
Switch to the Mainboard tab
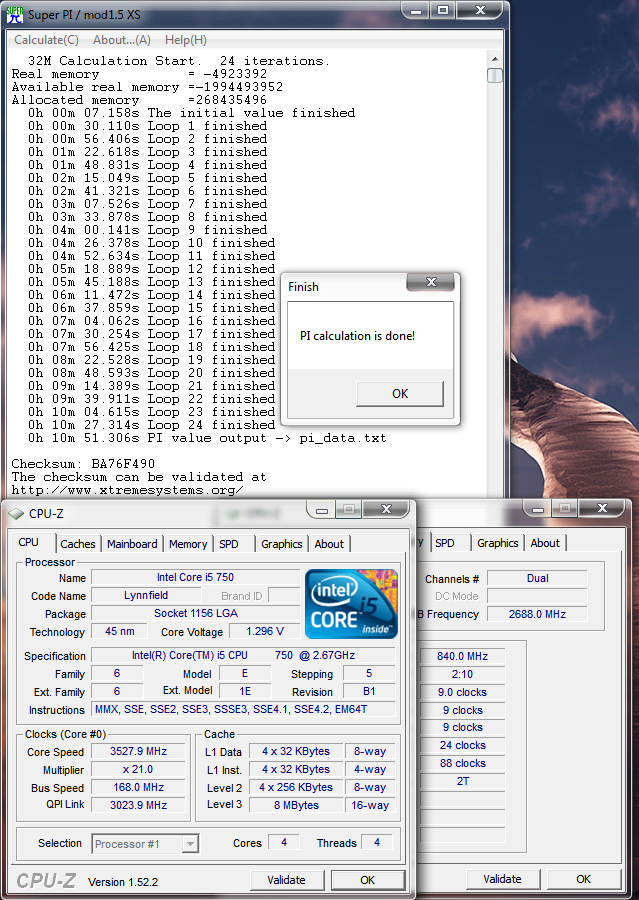(132, 544)
